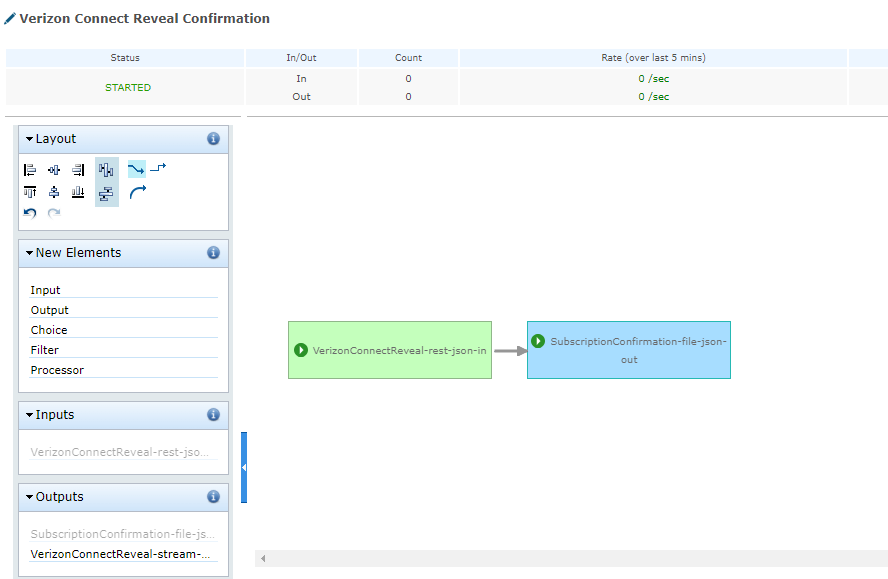Click the left arrow of the horizontal scrollbar

263,559
